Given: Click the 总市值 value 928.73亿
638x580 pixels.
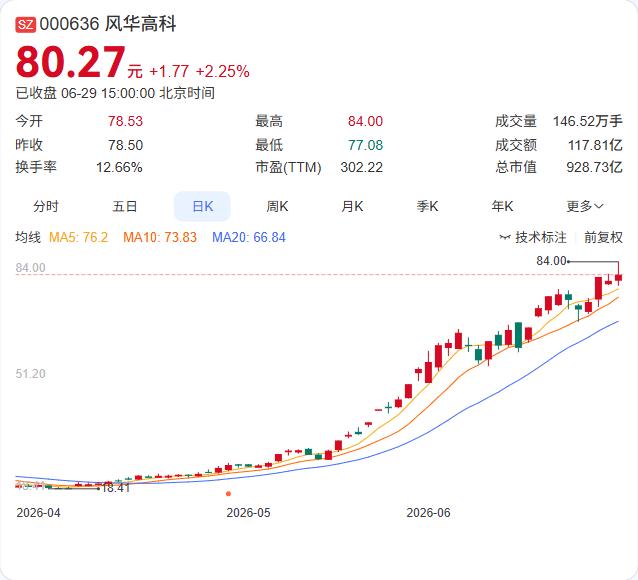Looking at the screenshot, I should coord(594,167).
